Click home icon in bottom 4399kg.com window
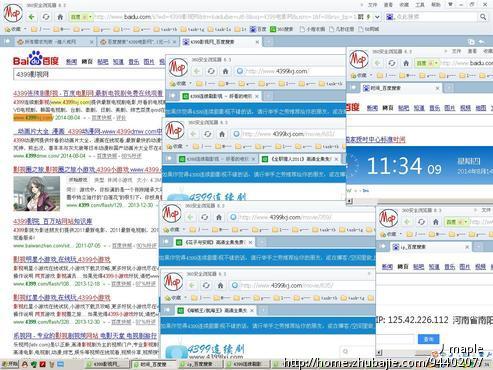Viewport: 493px width, 370px height. pyautogui.click(x=220, y=285)
